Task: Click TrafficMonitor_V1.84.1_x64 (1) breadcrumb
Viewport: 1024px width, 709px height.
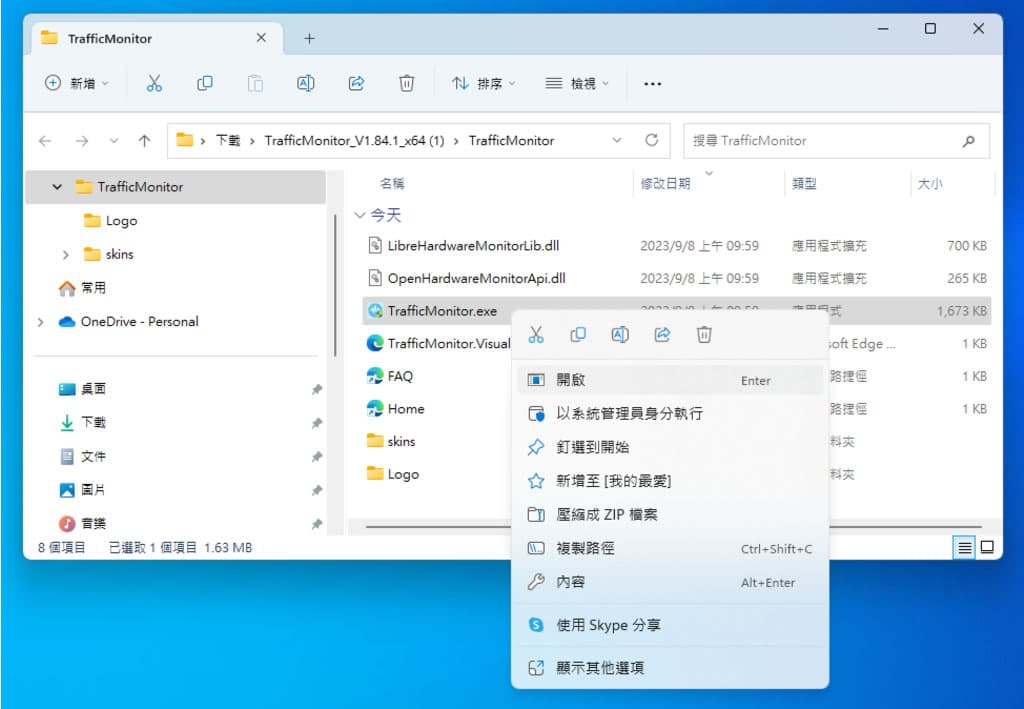Action: coord(354,140)
